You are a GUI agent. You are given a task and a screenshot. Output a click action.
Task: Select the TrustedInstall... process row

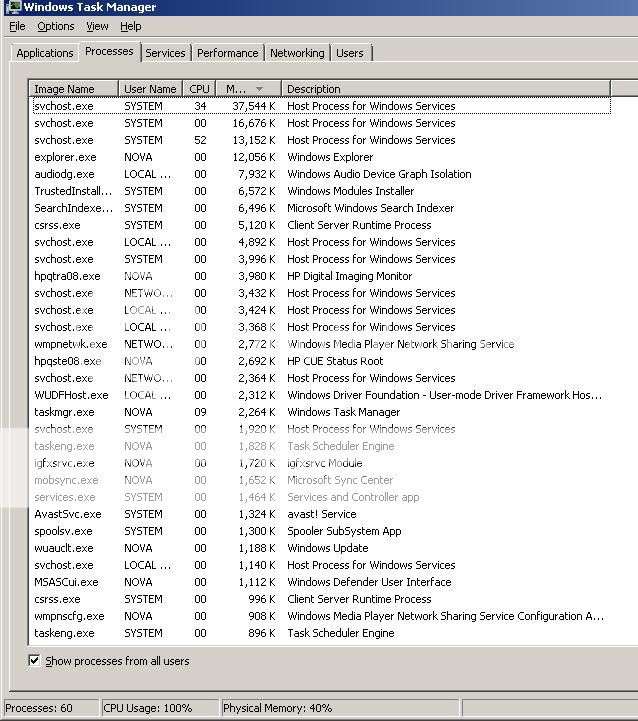click(x=322, y=191)
